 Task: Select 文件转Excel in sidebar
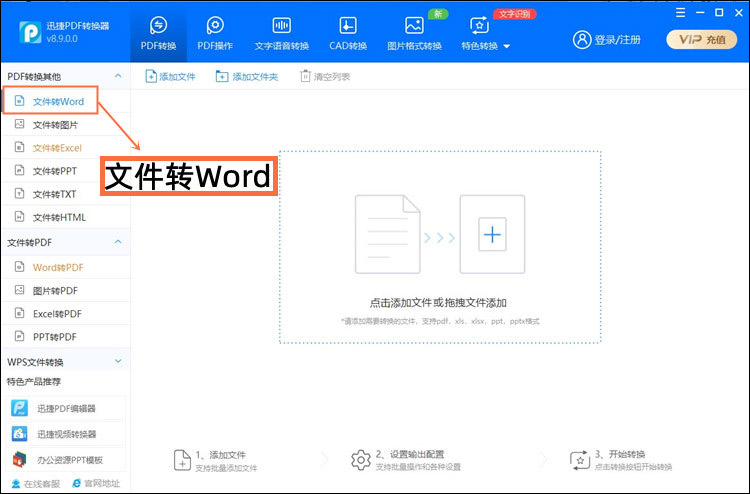(x=66, y=148)
